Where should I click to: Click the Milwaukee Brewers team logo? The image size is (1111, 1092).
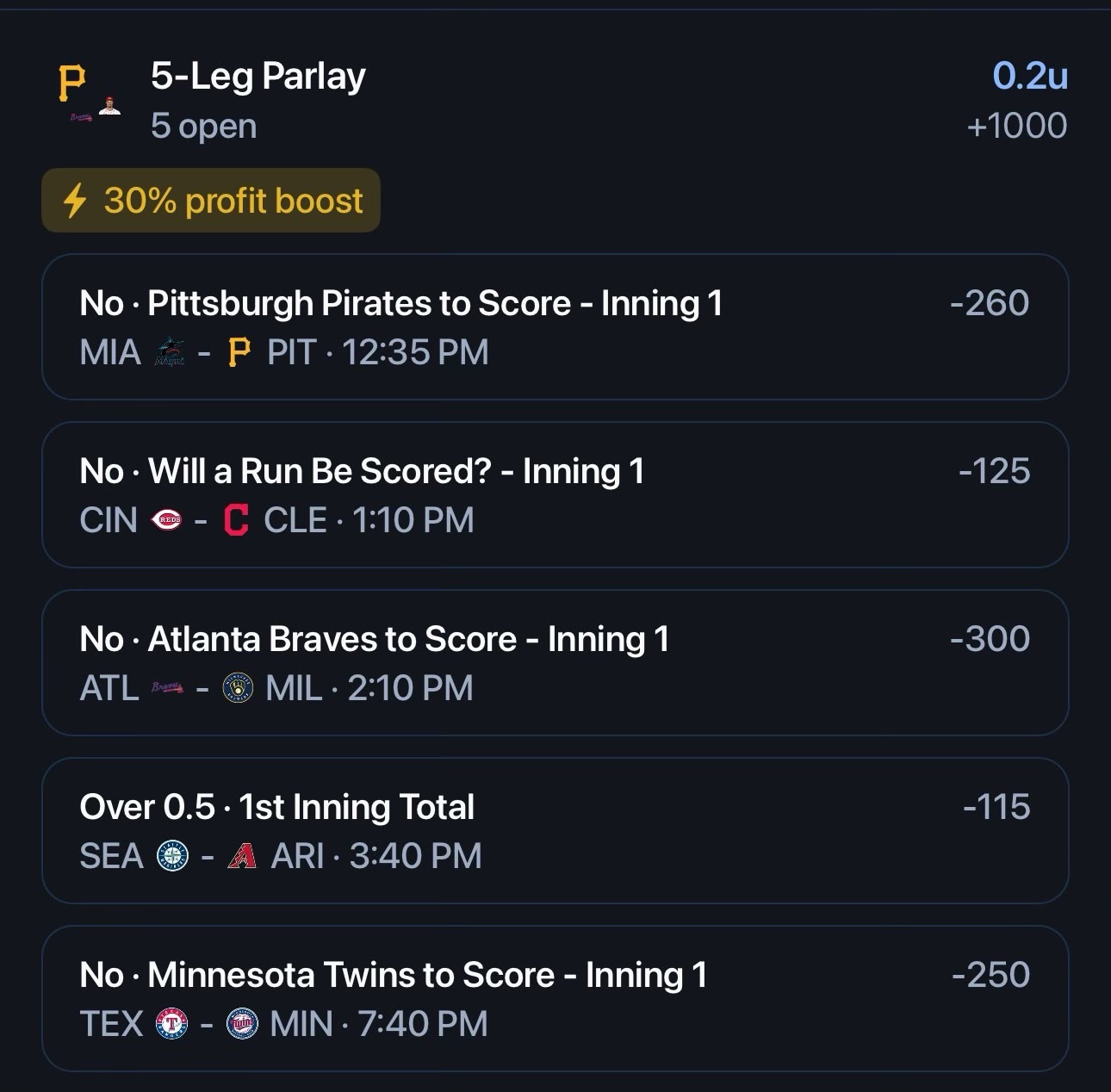[238, 688]
